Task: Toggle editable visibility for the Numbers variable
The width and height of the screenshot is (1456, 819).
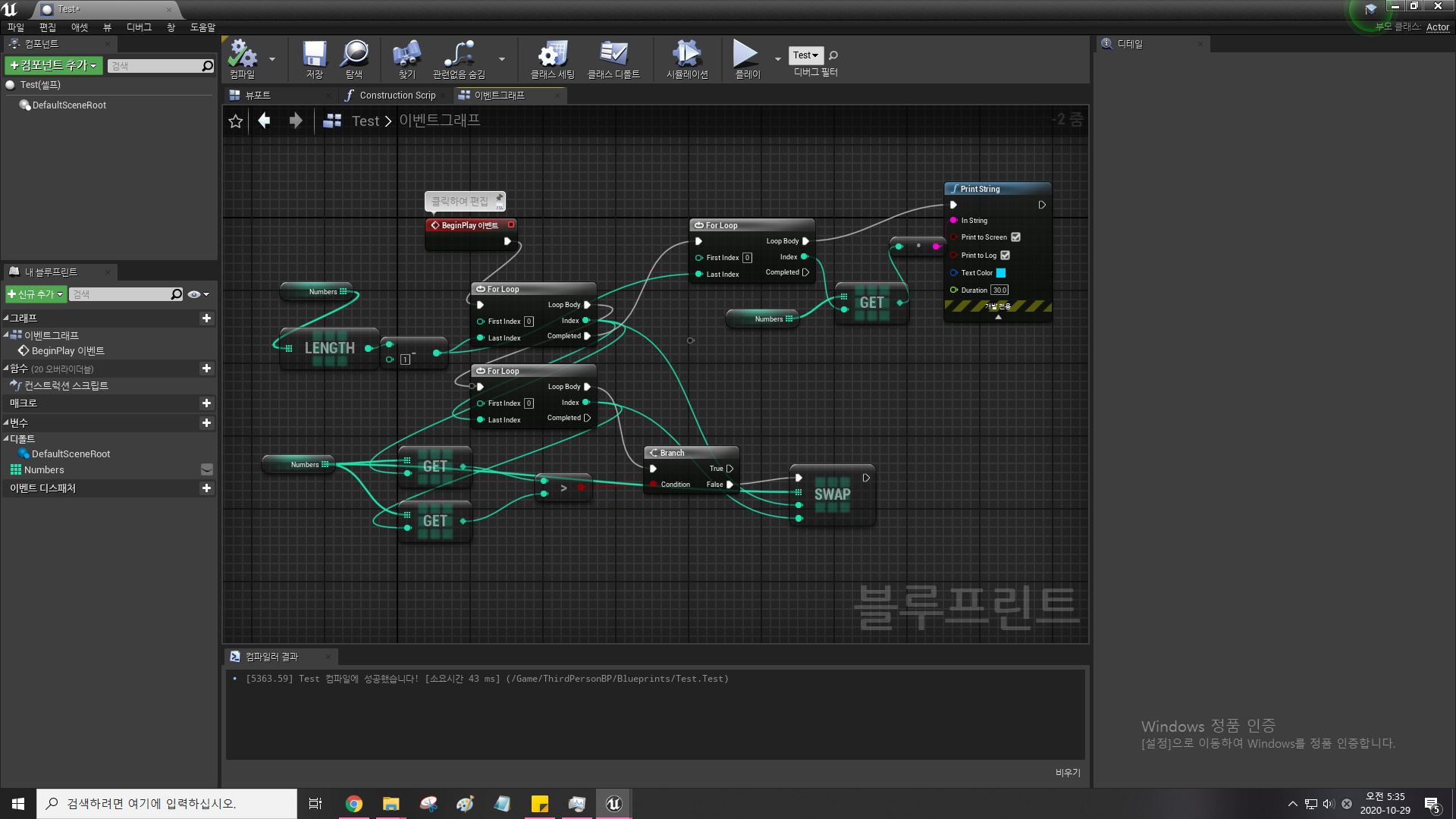Action: tap(206, 469)
